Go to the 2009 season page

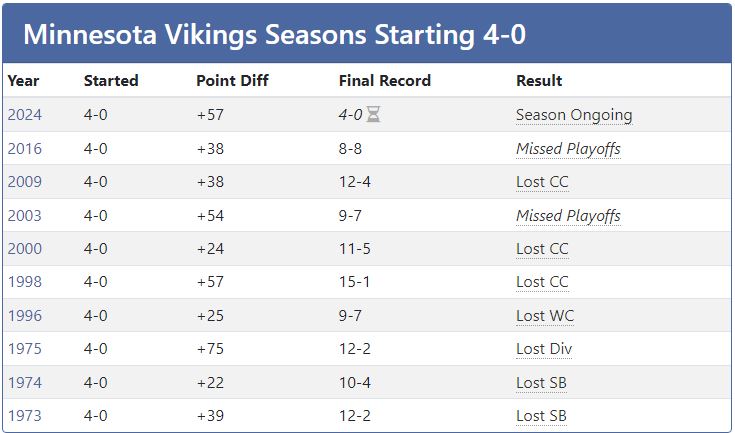[x=25, y=182]
